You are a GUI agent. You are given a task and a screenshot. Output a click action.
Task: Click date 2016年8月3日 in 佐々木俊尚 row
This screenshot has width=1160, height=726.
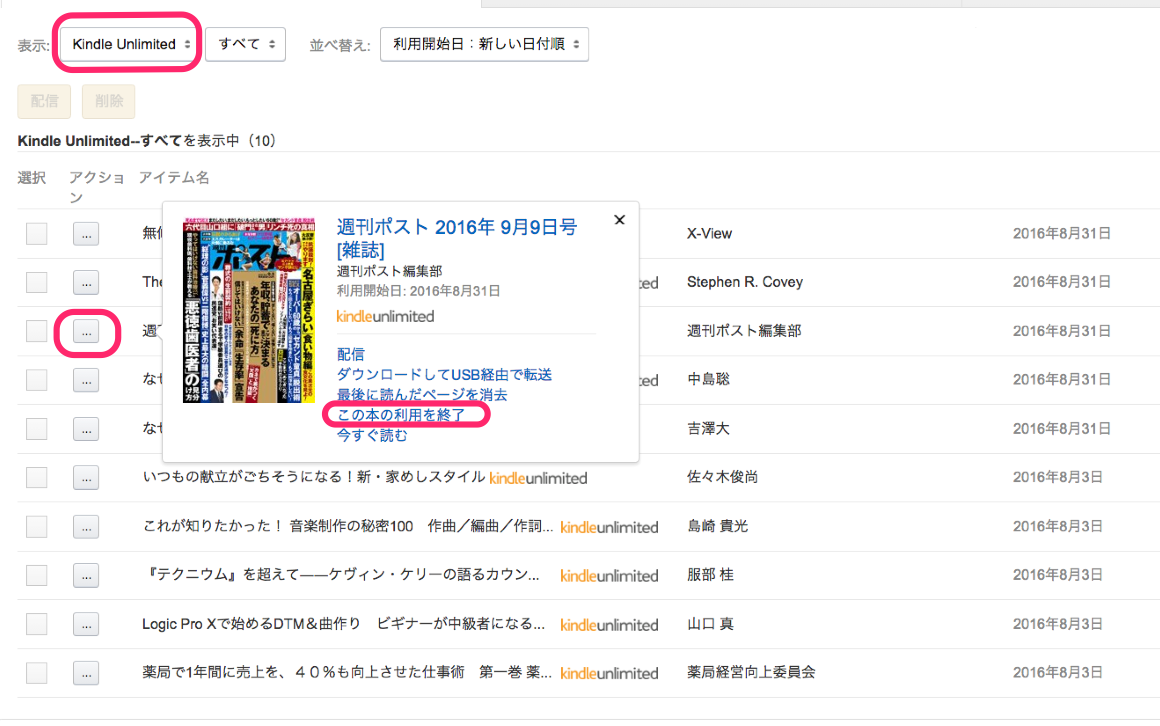click(x=1058, y=477)
